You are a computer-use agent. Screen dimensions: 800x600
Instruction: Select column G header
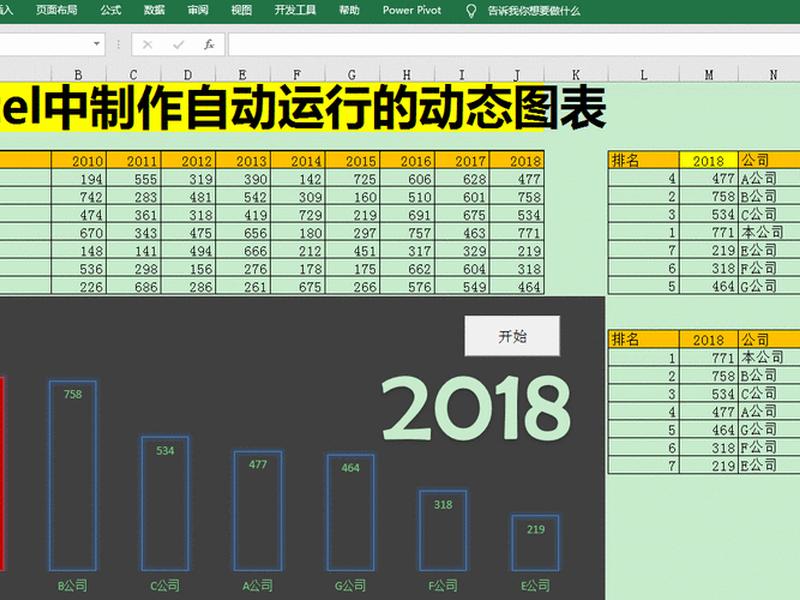tap(352, 74)
